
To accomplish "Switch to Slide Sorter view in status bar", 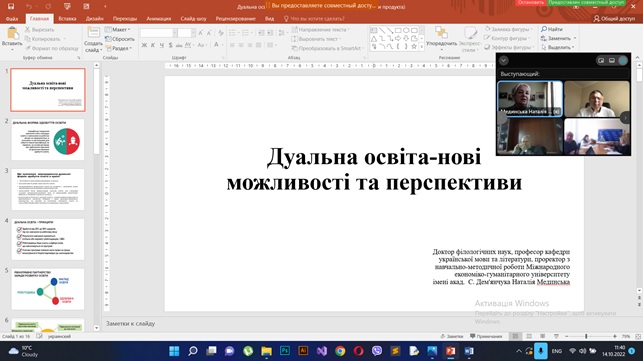I will tap(529, 336).
